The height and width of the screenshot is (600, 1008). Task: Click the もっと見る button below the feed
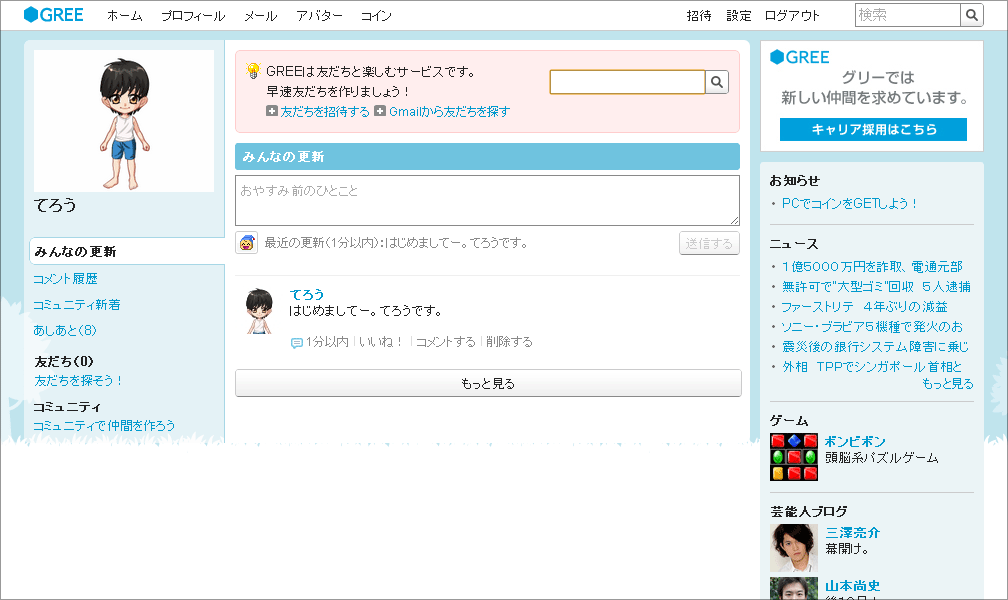coord(488,383)
